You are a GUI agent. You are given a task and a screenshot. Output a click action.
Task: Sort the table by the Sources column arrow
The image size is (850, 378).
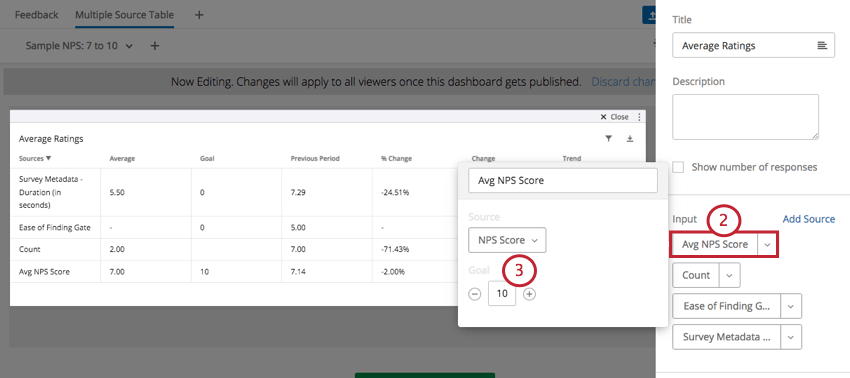49,159
